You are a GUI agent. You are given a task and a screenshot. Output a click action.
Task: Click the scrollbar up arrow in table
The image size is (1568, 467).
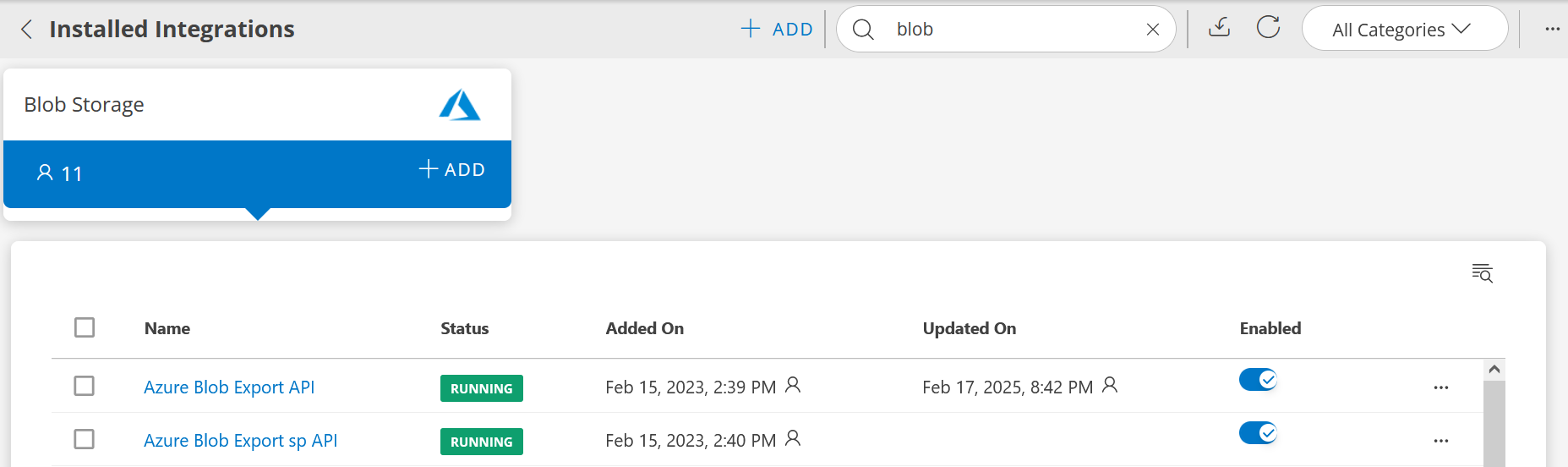click(1494, 370)
